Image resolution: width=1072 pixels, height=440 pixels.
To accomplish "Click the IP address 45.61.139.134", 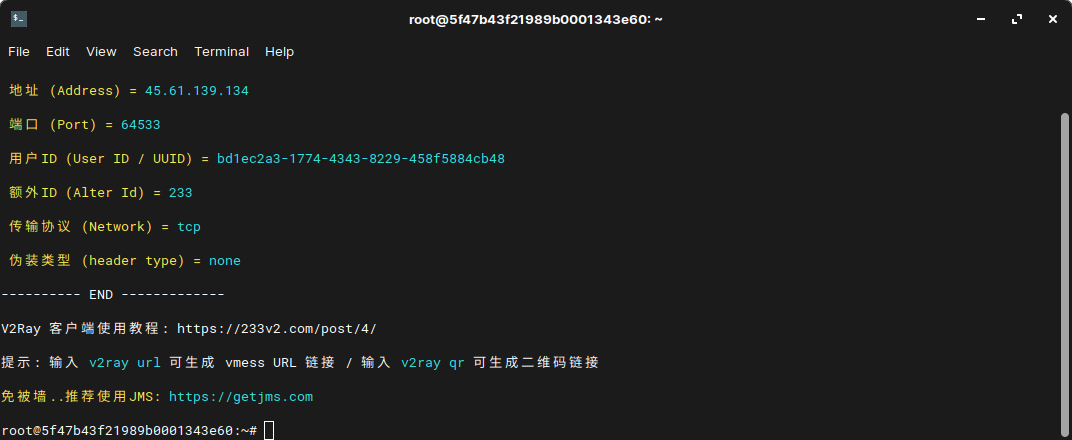I will pos(197,91).
